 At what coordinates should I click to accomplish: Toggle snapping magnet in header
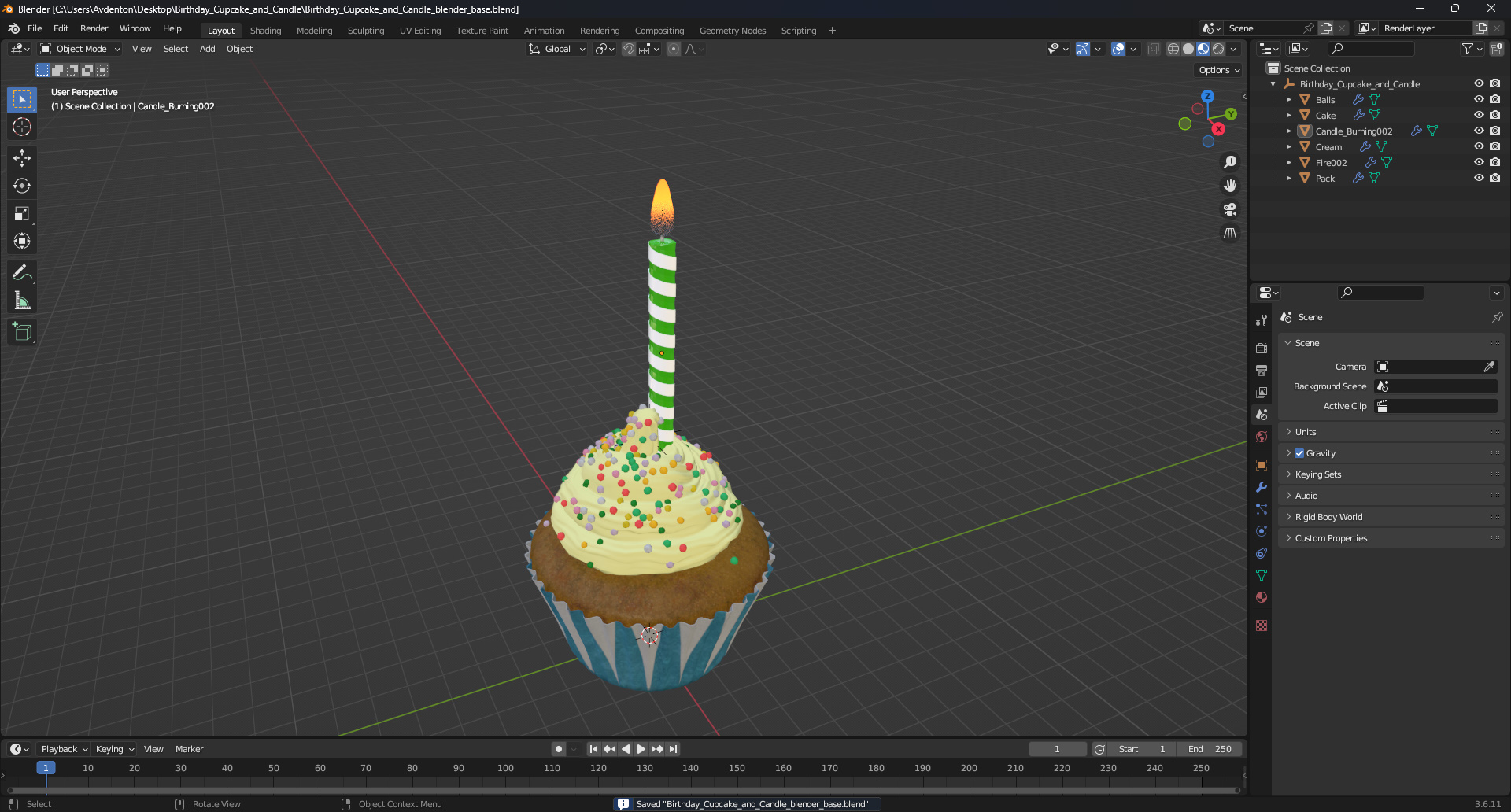point(629,49)
